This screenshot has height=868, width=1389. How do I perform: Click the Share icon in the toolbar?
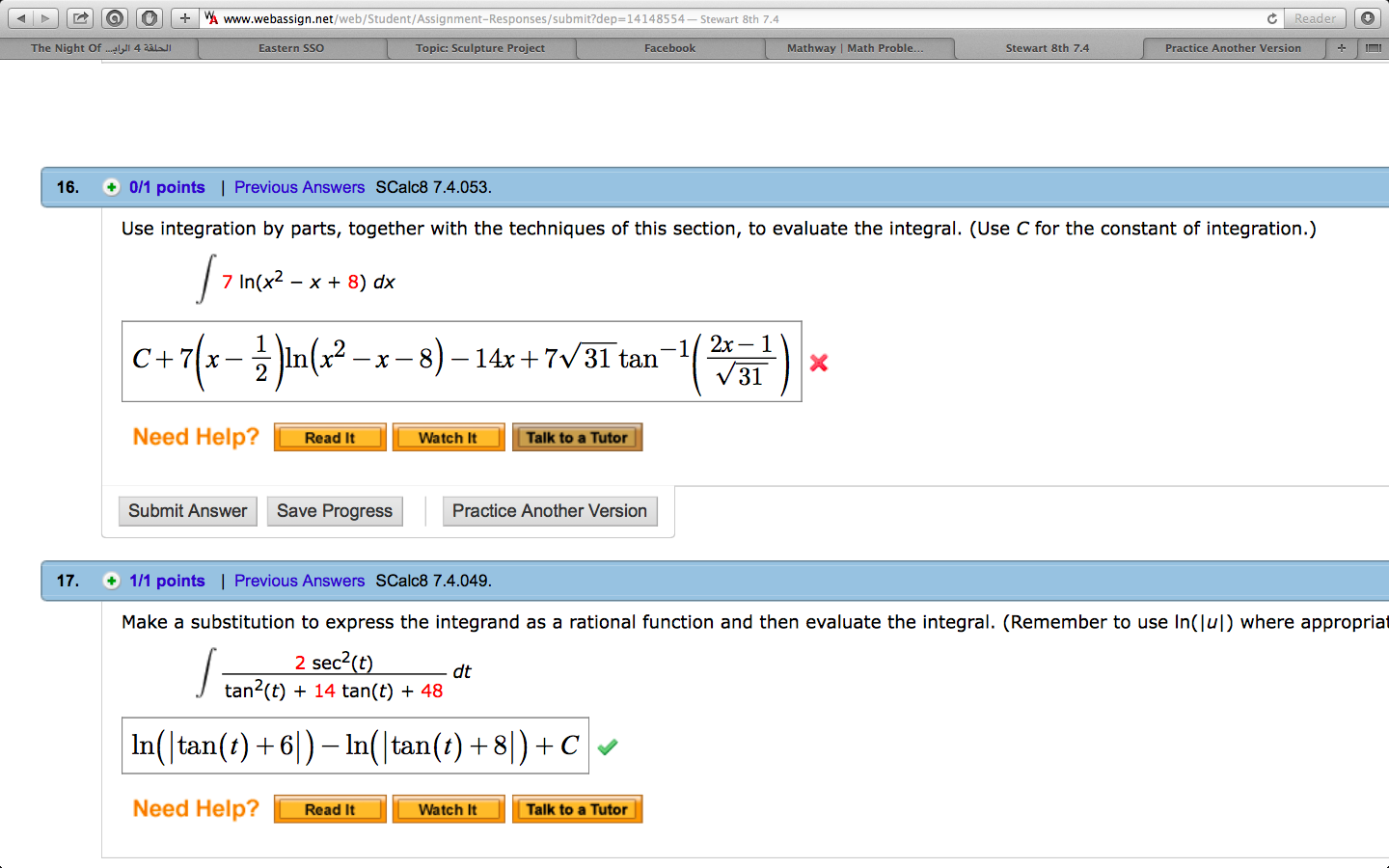pyautogui.click(x=80, y=17)
